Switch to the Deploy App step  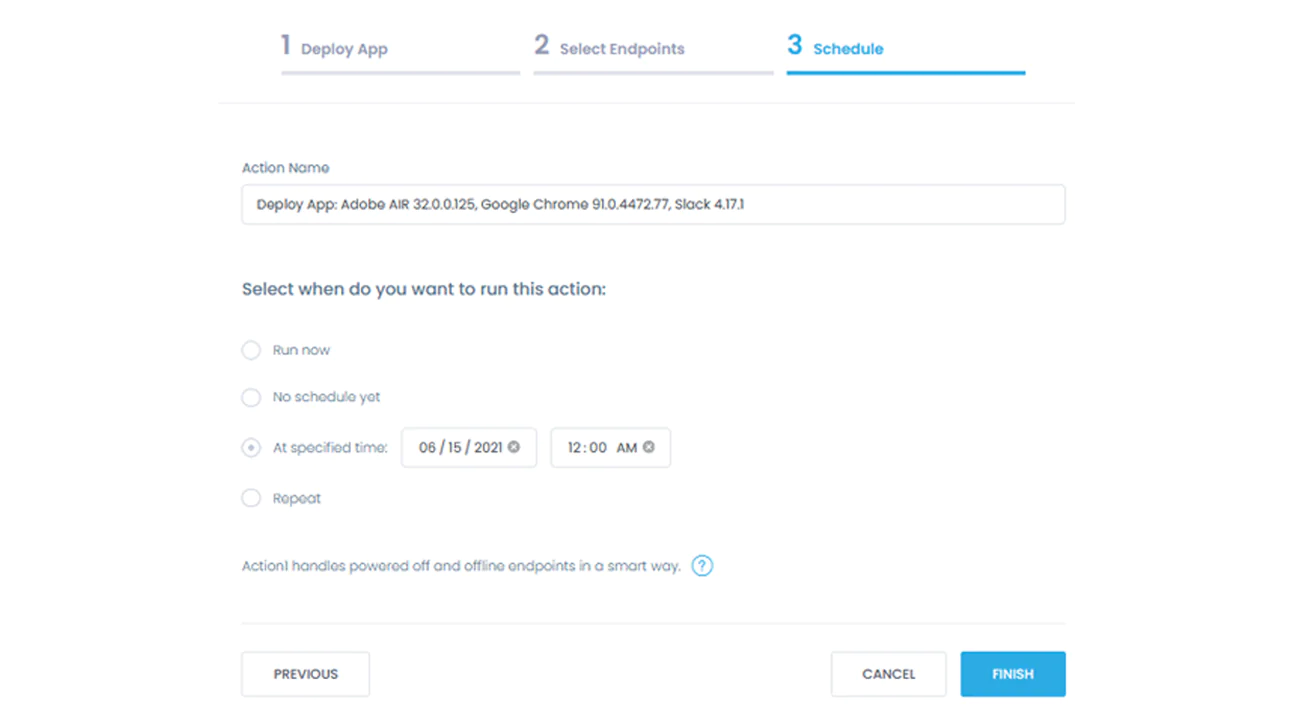tap(346, 48)
